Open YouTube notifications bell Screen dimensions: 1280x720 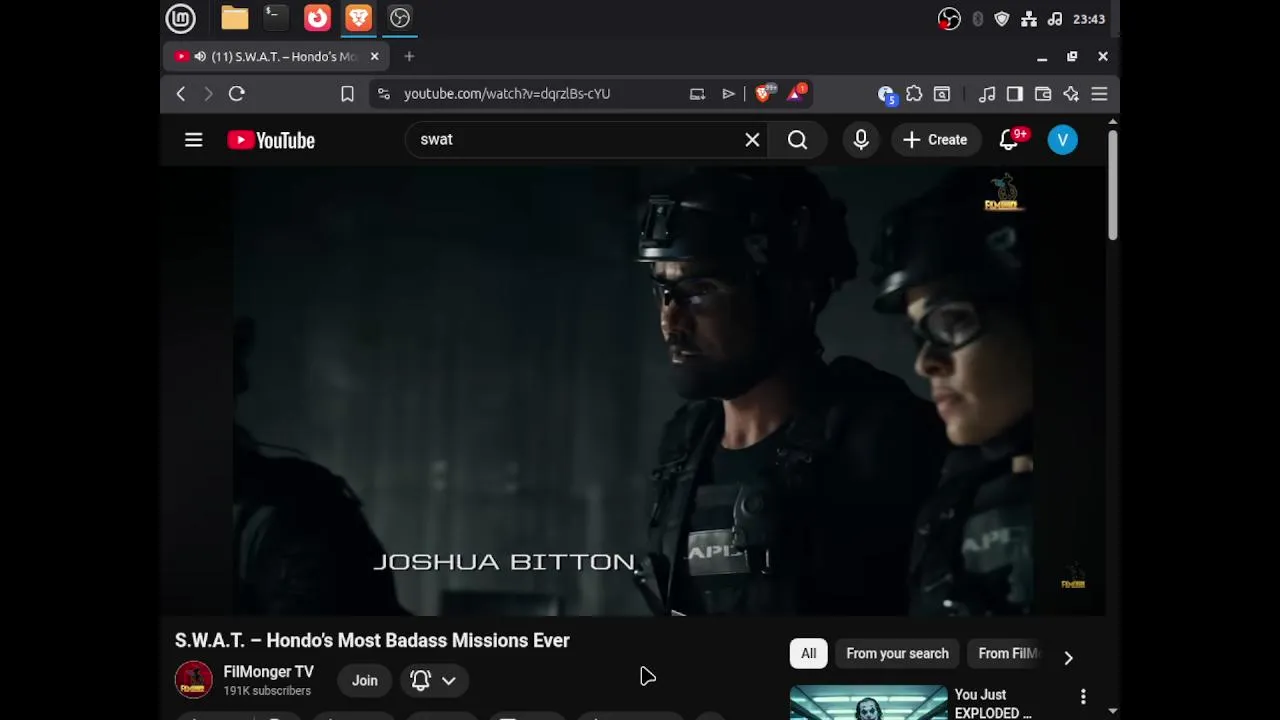(x=1009, y=140)
